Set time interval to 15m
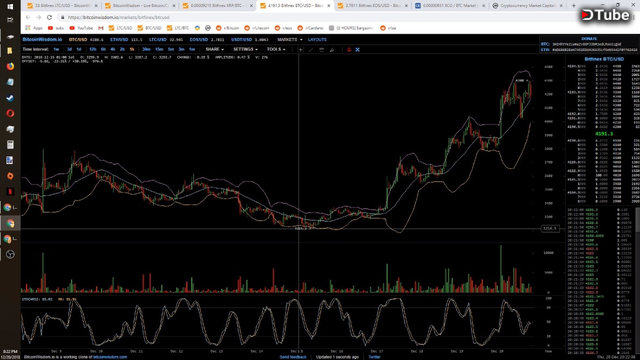This screenshot has width=640, height=360. [x=159, y=49]
